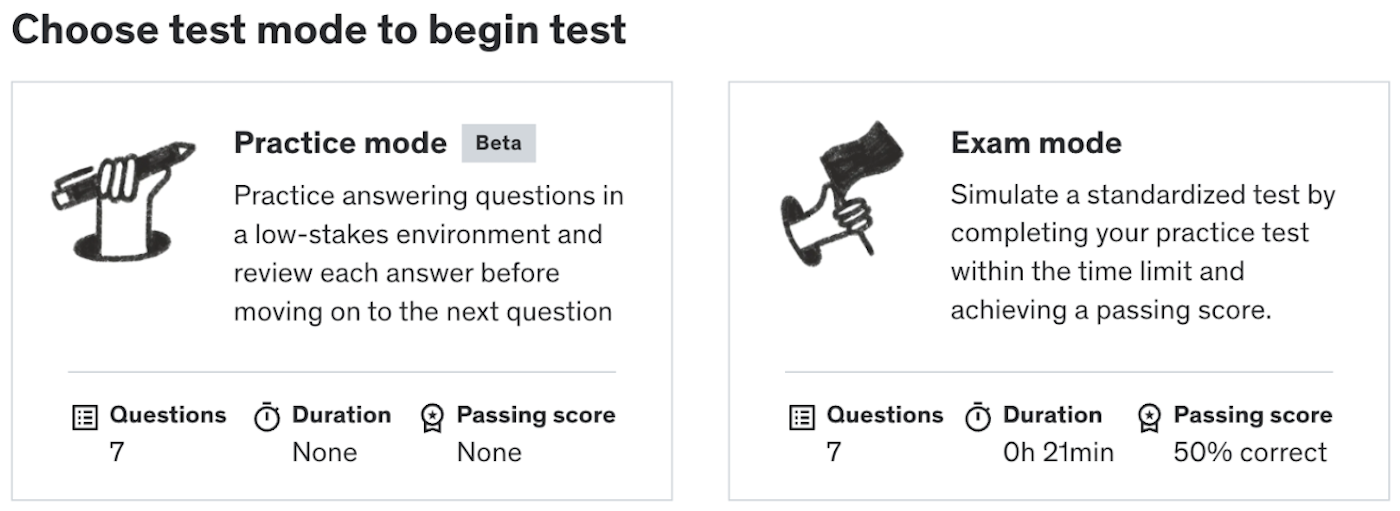Click Practice mode Passing score label
This screenshot has height=511, width=1400.
point(536,415)
